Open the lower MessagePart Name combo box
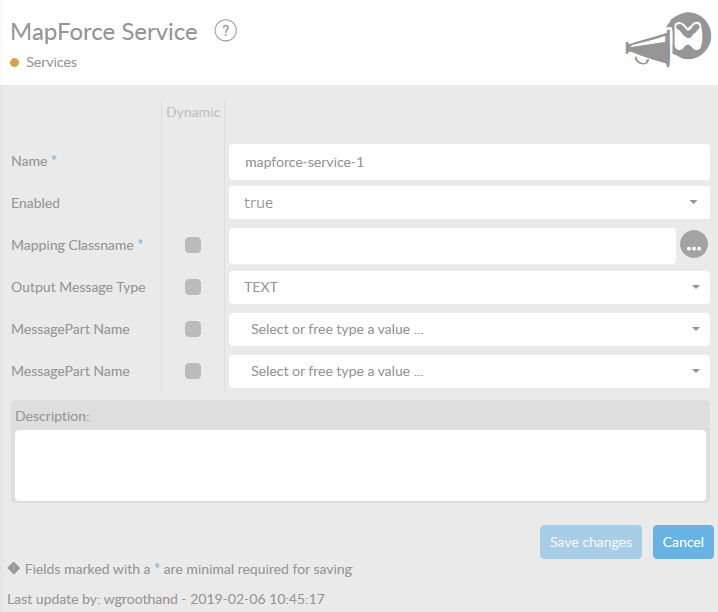718x612 pixels. 469,371
